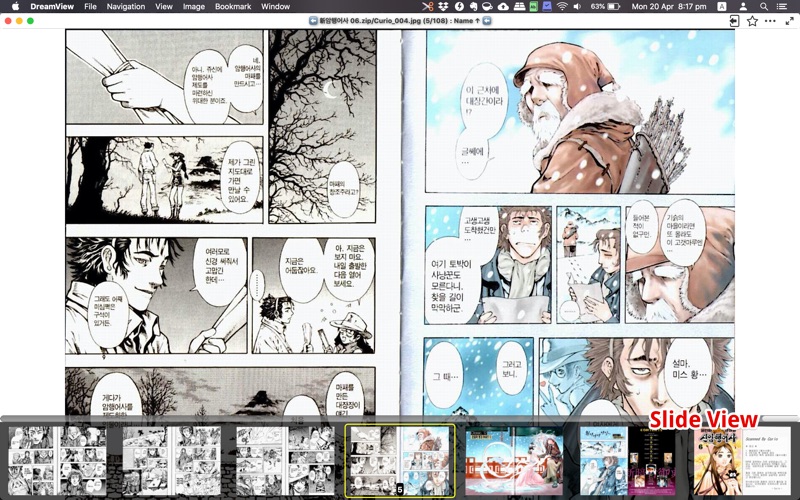Screen dimensions: 800x500
Task: Open the volume control in menu bar
Action: 577,7
